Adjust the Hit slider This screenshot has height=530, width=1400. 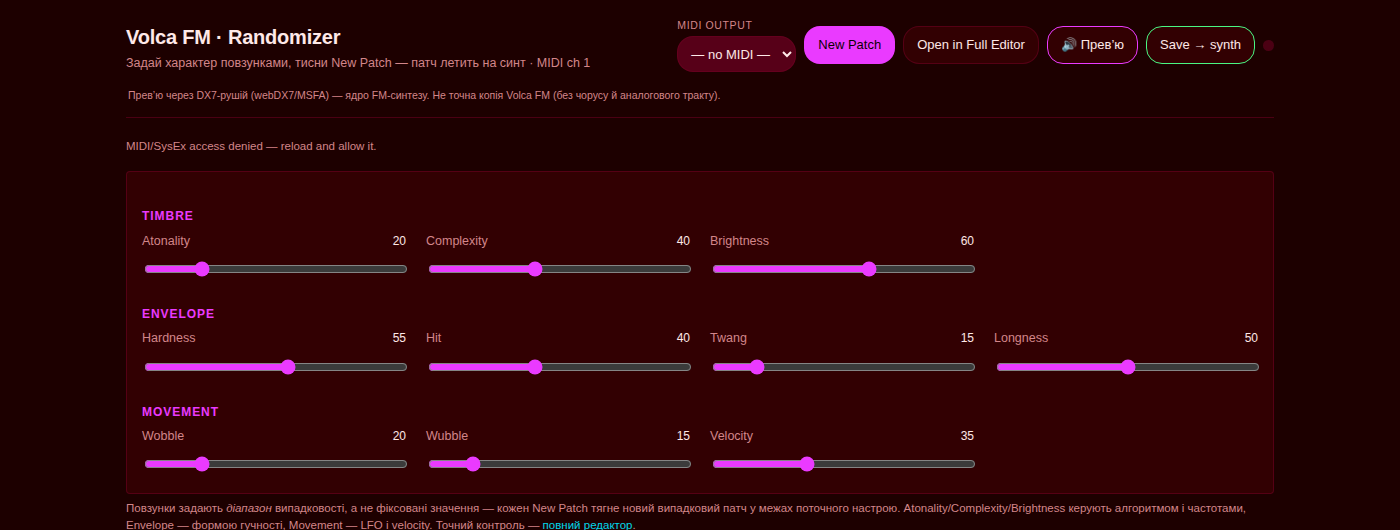560,367
